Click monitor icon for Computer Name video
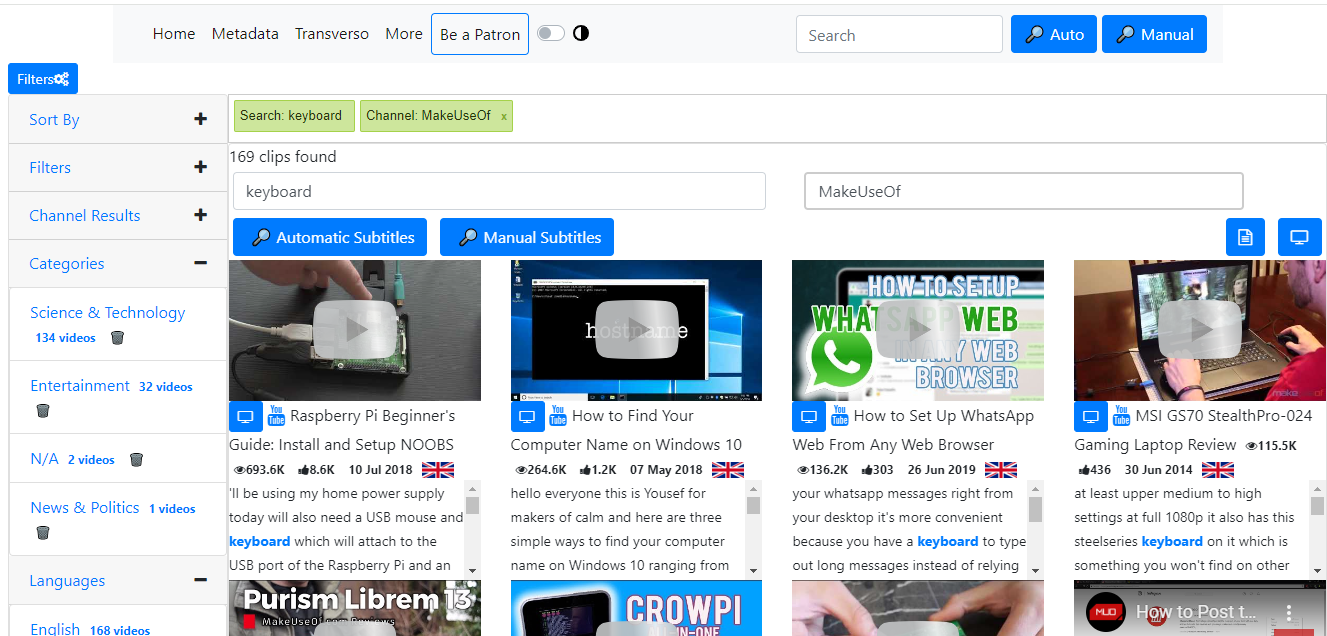Image resolution: width=1327 pixels, height=636 pixels. click(x=528, y=417)
